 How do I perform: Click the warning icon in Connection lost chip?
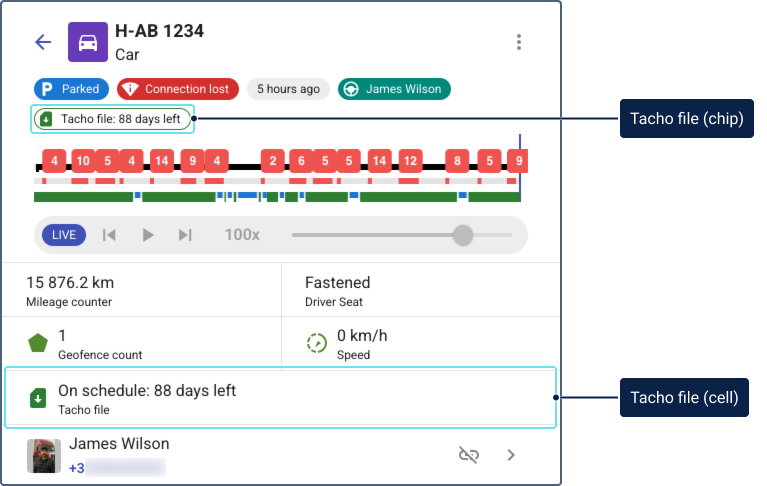(x=130, y=89)
